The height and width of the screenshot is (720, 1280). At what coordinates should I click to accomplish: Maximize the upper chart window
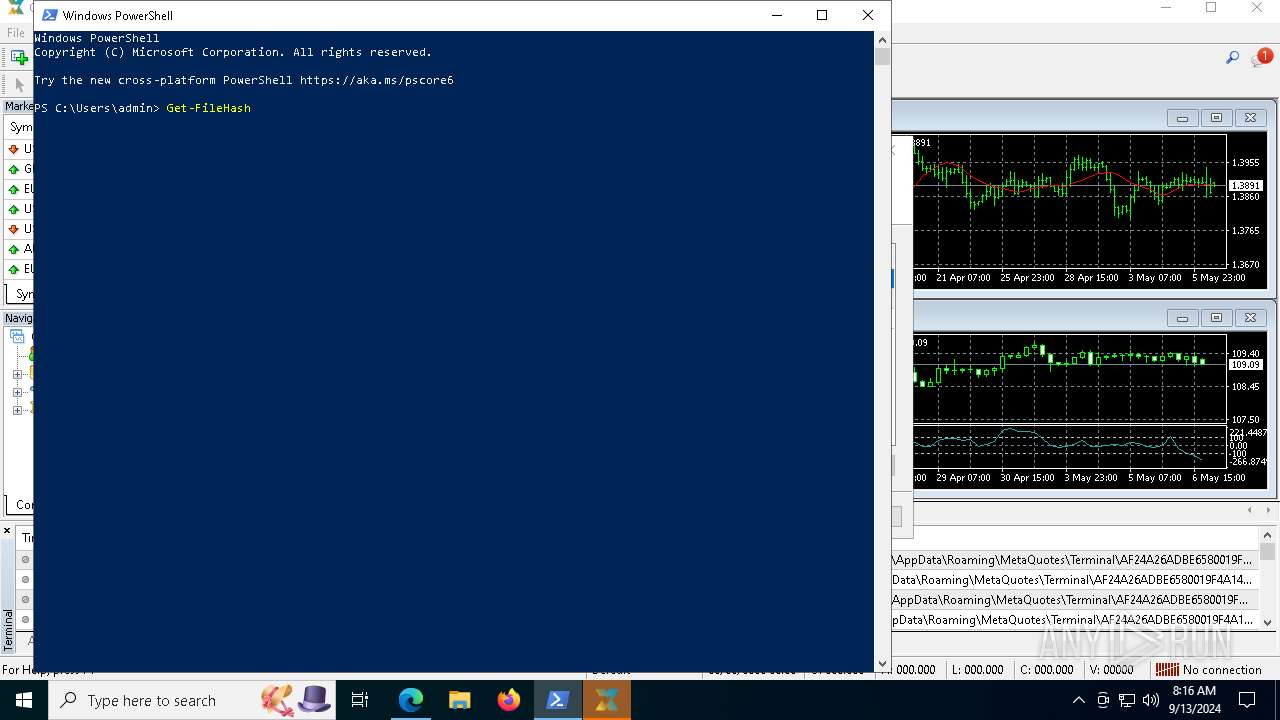point(1216,118)
